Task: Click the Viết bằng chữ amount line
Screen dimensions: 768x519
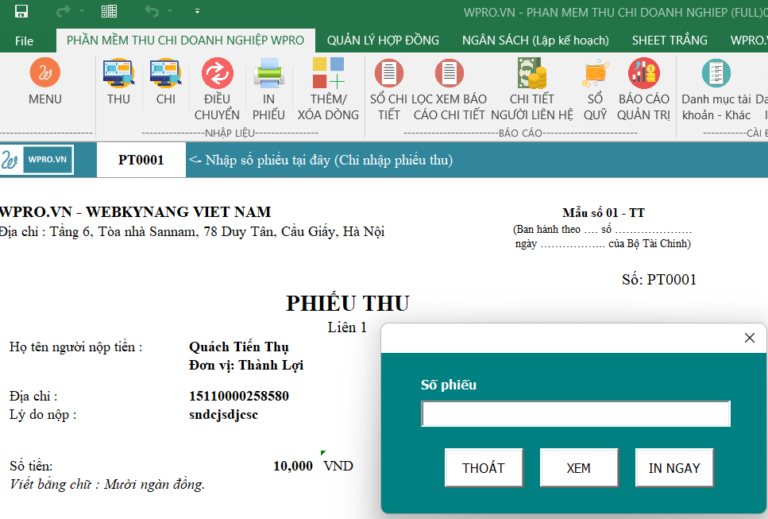Action: [x=107, y=485]
